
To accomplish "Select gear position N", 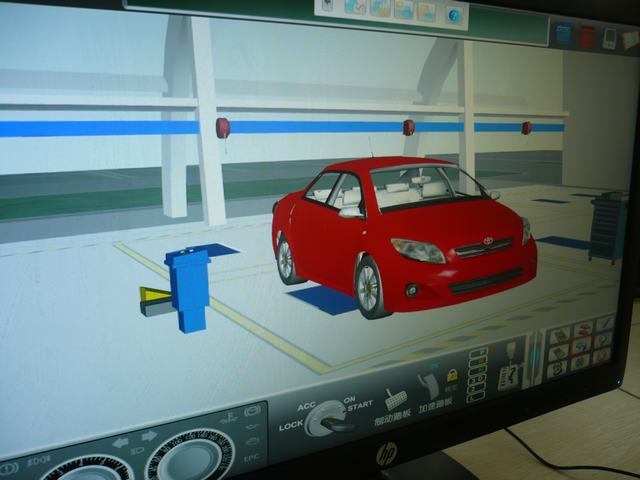I will (x=477, y=370).
